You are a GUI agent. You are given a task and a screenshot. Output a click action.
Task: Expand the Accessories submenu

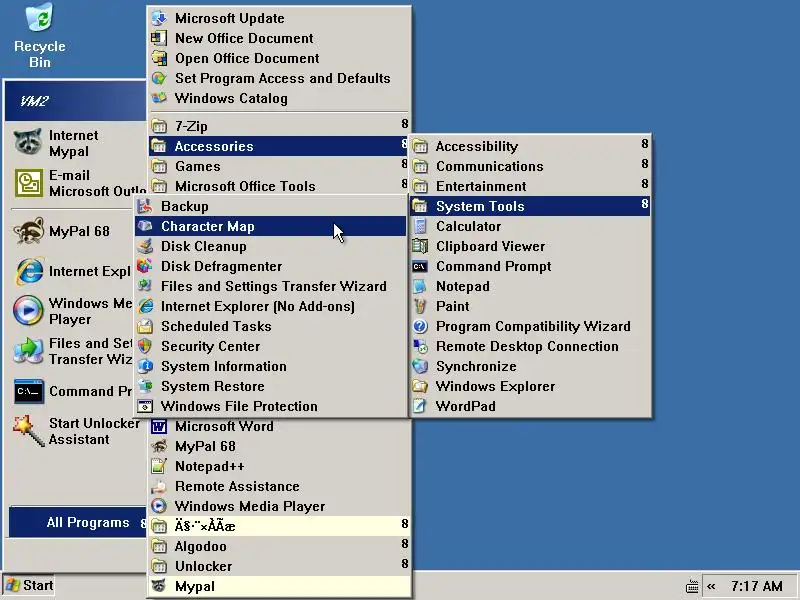(279, 146)
